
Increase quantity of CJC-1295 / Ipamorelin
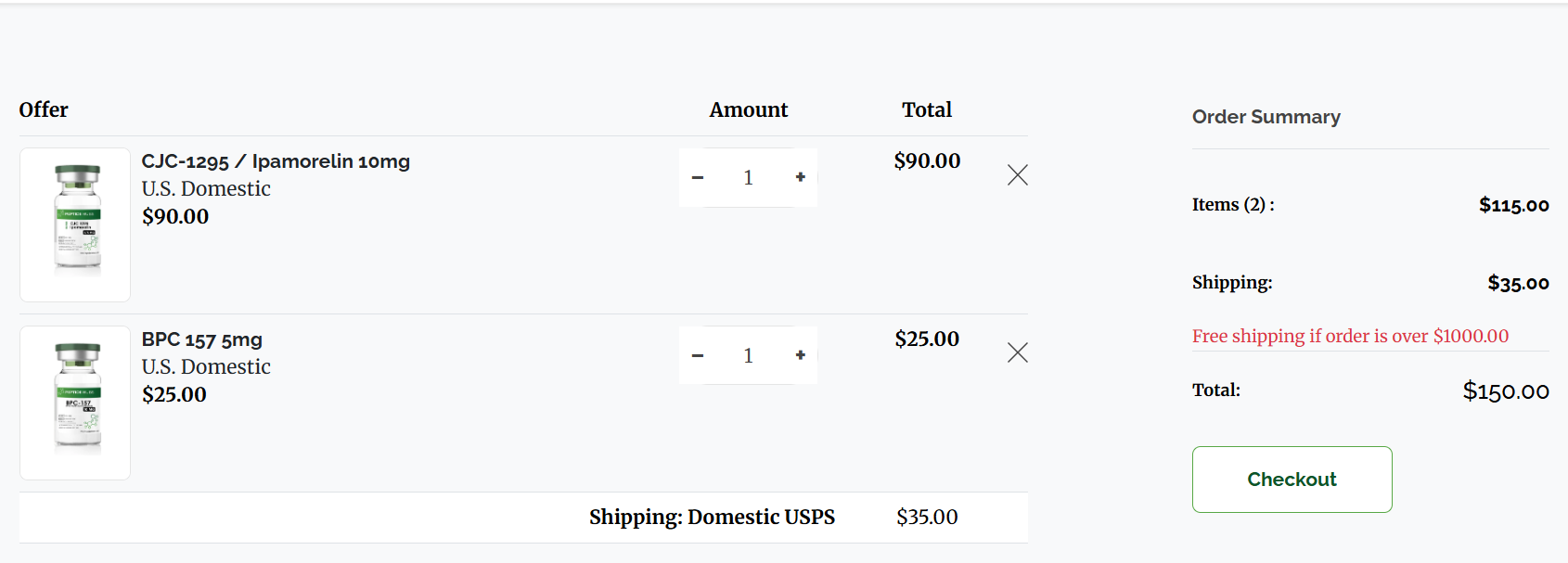coord(800,177)
